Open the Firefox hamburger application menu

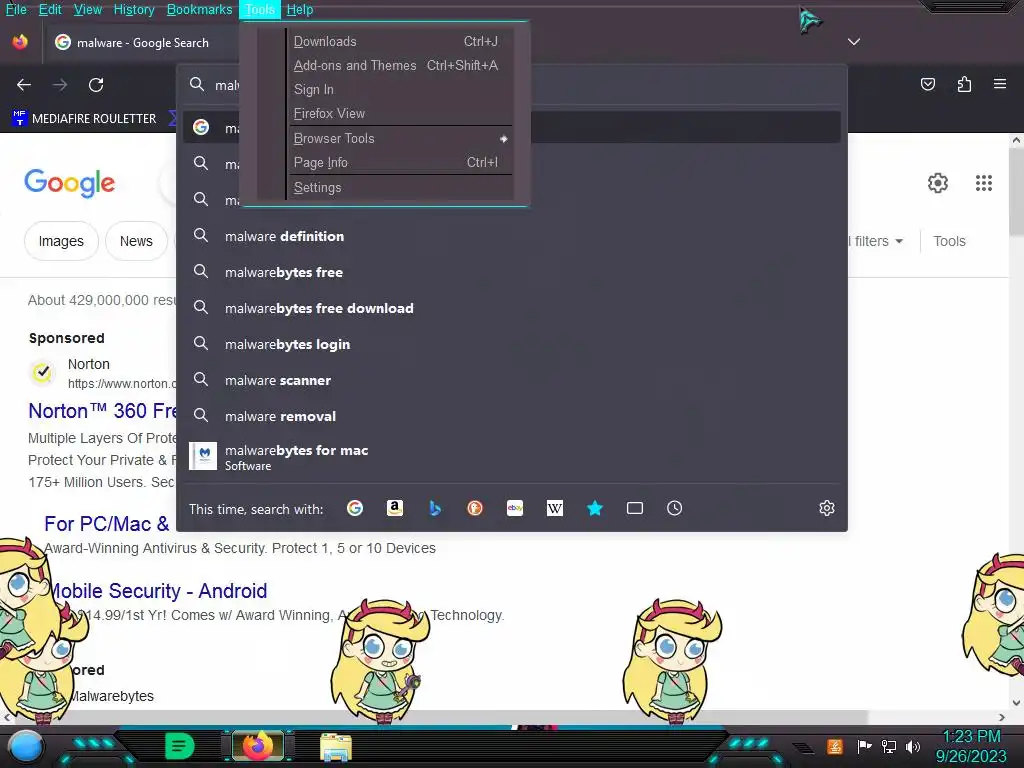point(1000,84)
